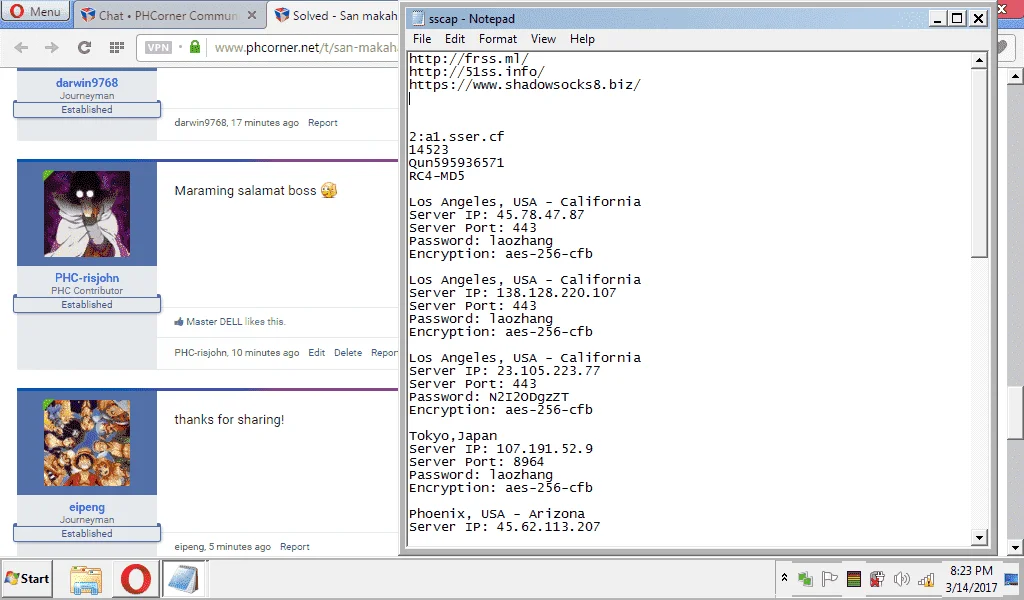Click the thumbs-up like icon
Viewport: 1024px width, 600px height.
click(179, 321)
